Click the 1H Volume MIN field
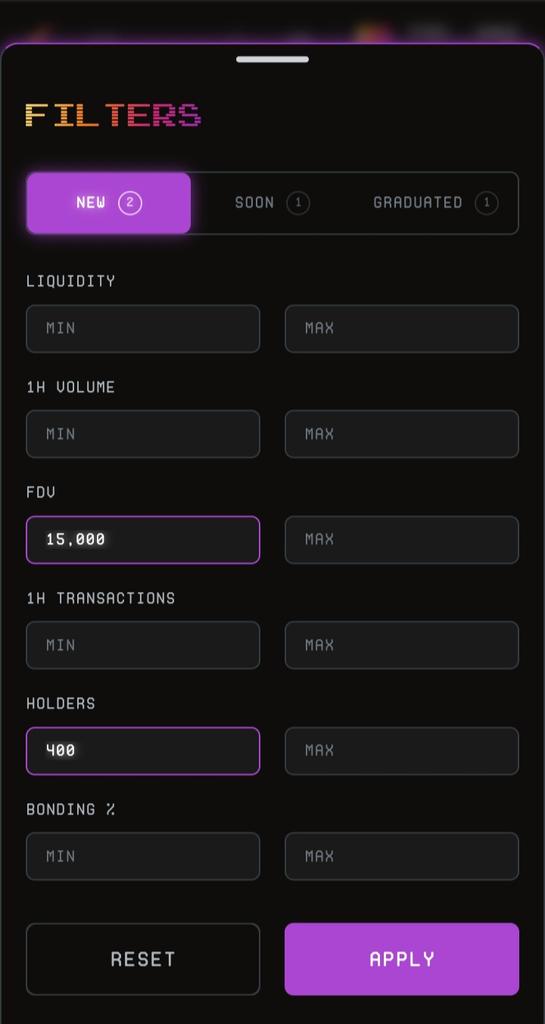The width and height of the screenshot is (545, 1024). [x=143, y=434]
